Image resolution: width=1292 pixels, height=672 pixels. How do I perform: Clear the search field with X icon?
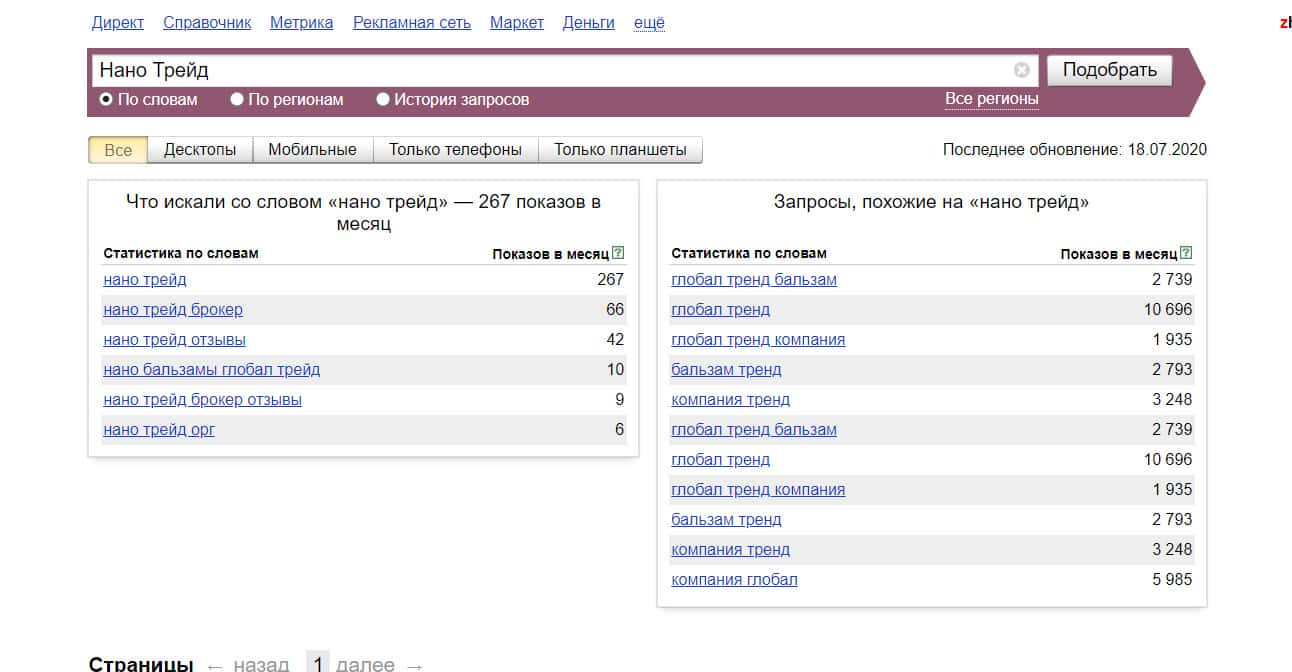(1021, 70)
